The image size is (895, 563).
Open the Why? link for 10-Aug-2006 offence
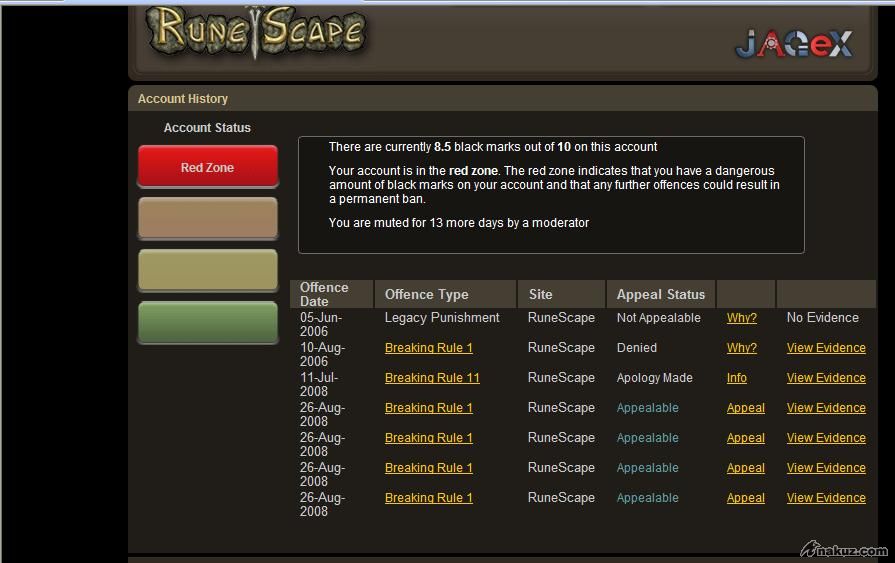[741, 348]
